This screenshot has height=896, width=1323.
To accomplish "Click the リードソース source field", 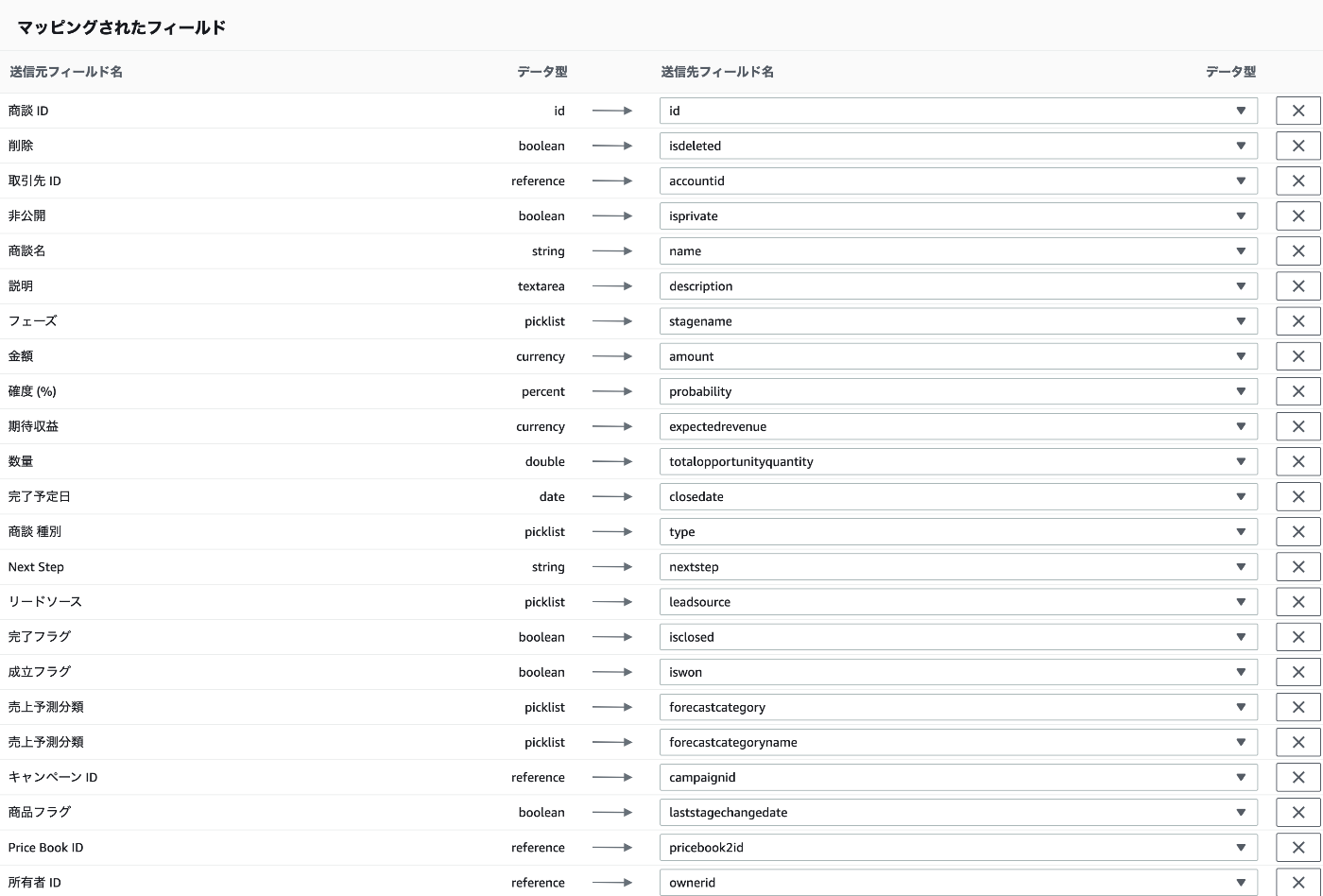I will coord(45,601).
